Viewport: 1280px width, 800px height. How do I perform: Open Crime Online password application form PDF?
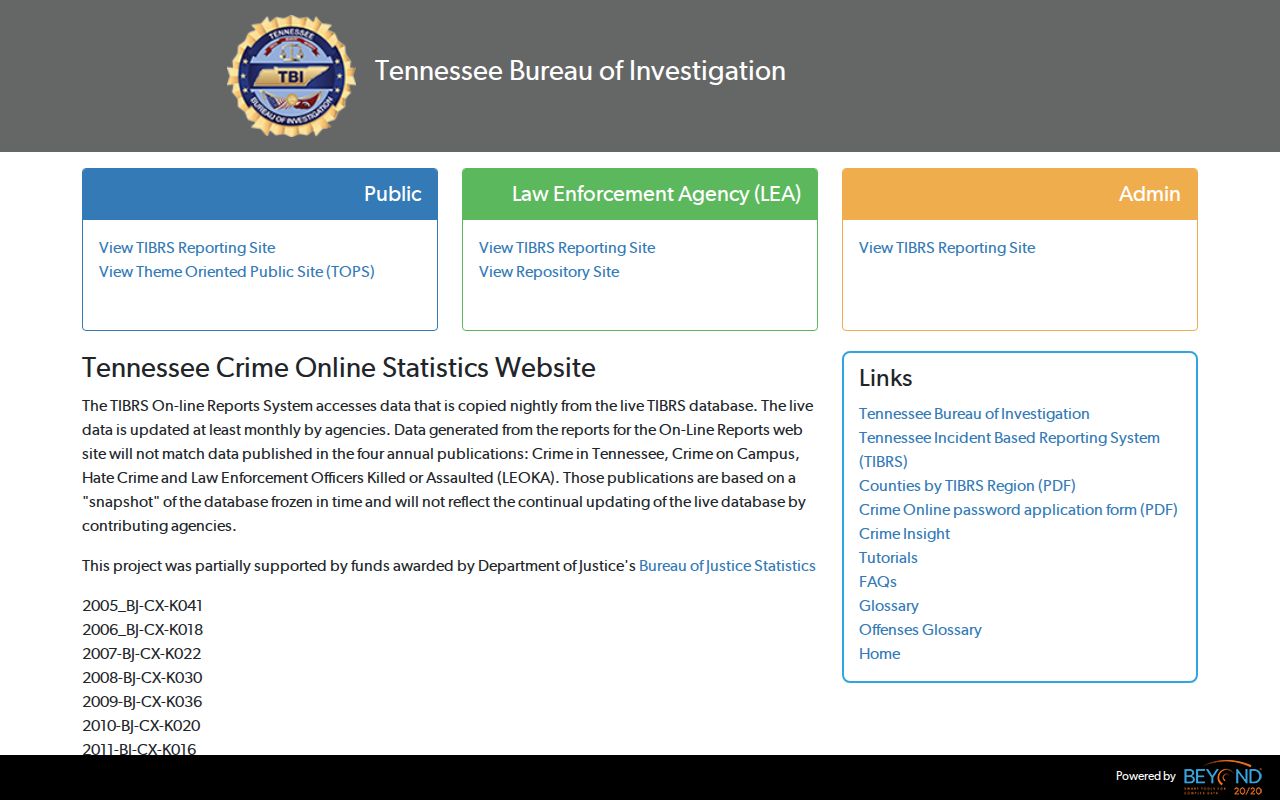[x=1018, y=510]
